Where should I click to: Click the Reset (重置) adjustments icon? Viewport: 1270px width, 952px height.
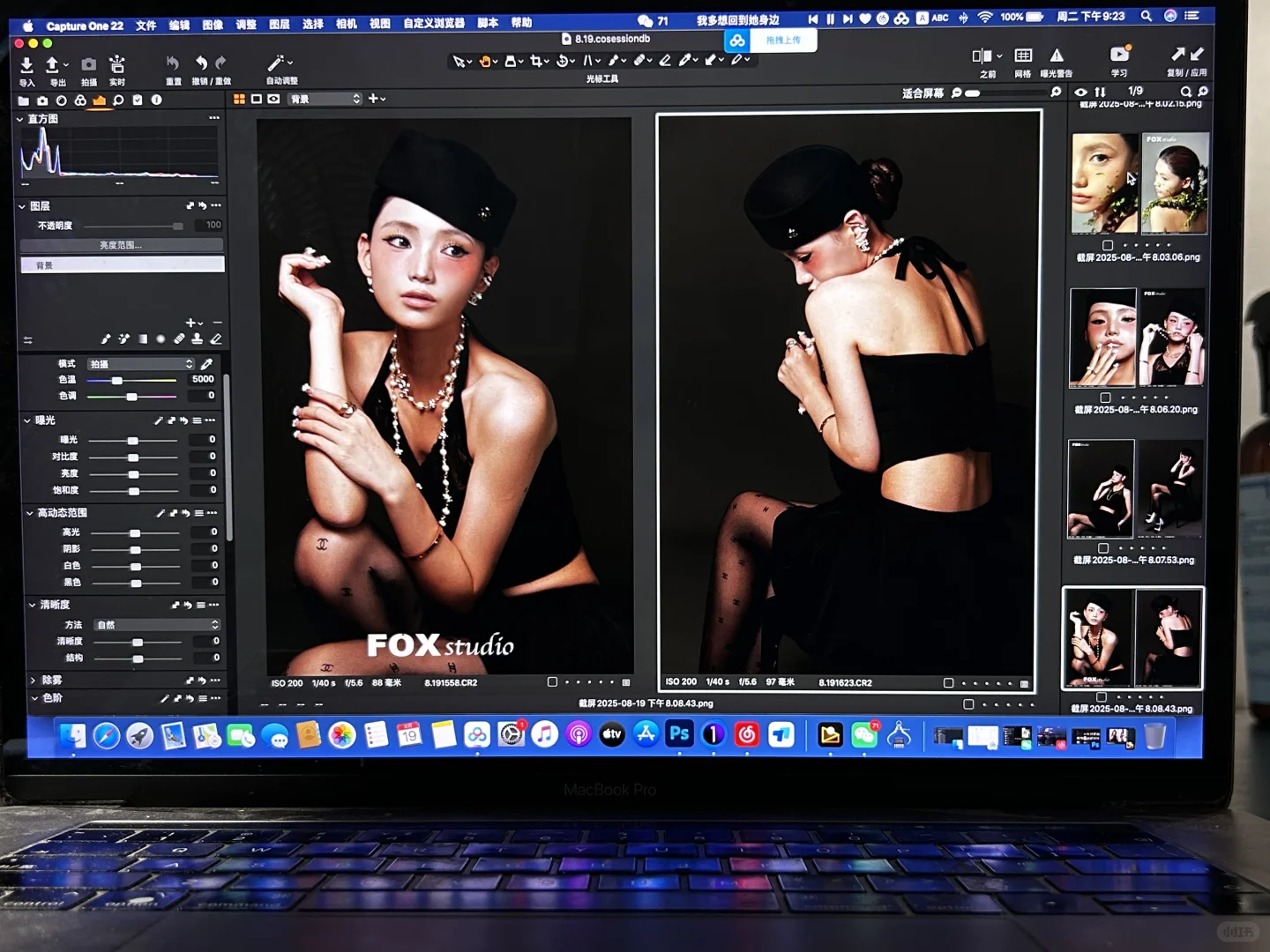(173, 63)
